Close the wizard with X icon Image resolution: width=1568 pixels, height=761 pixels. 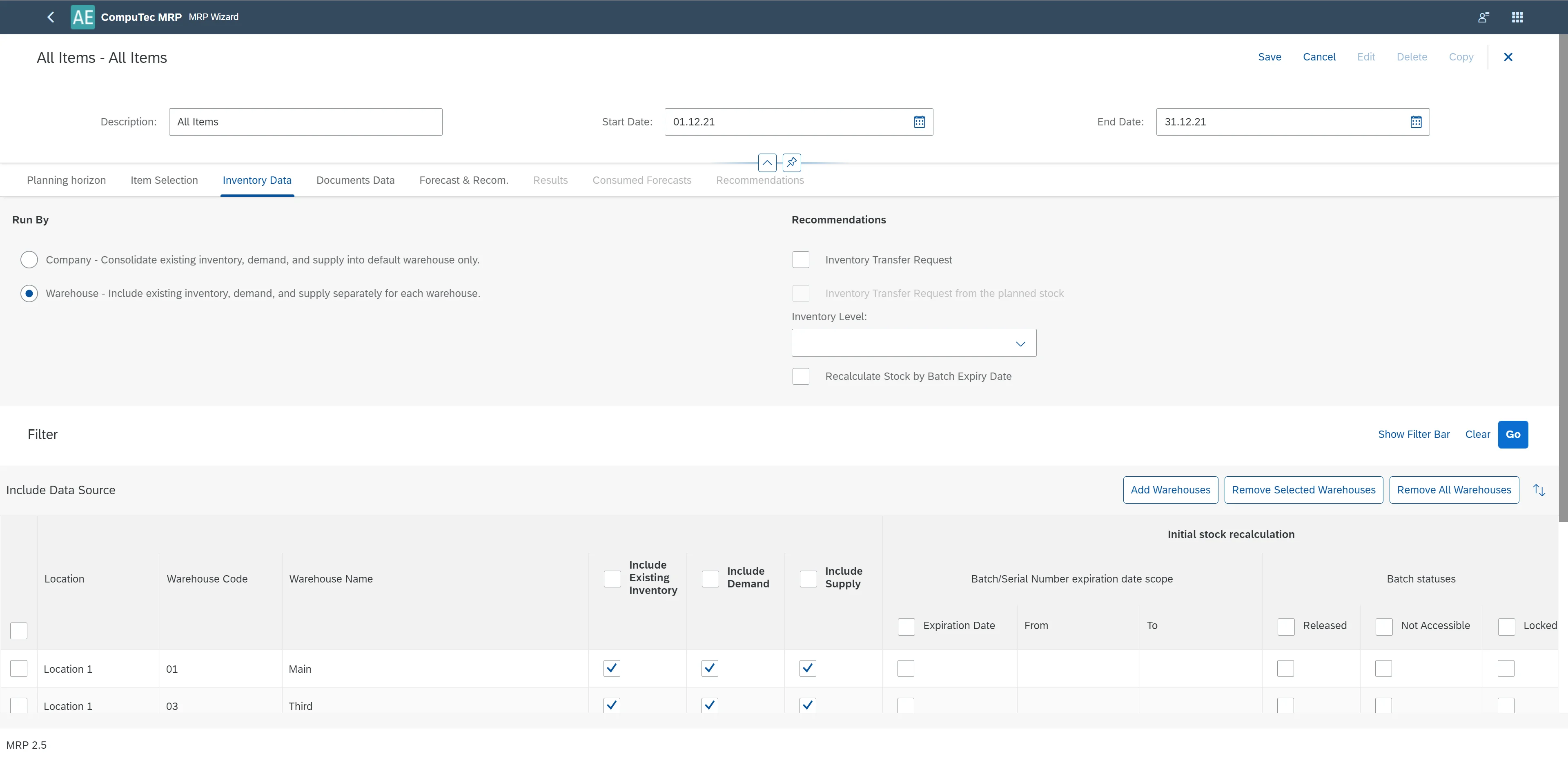coord(1508,57)
